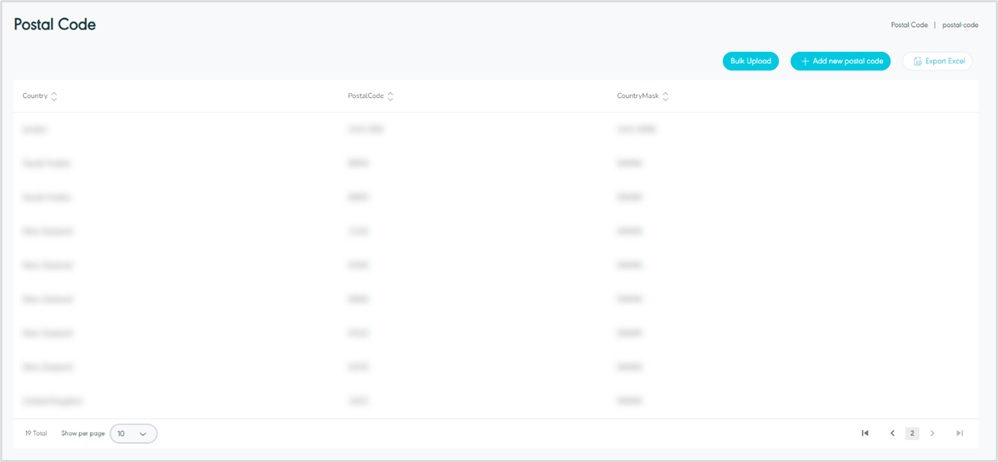Go to the next page arrow
This screenshot has height=462, width=998.
click(x=932, y=433)
